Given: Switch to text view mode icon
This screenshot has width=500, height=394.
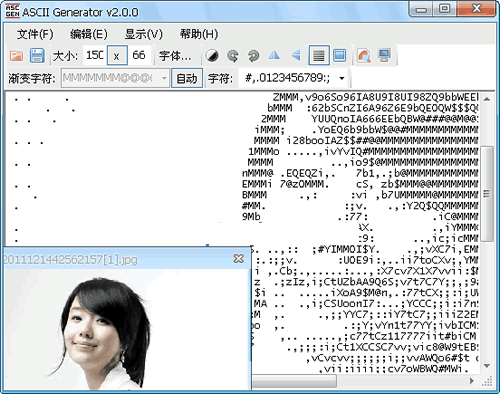Looking at the screenshot, I should (319, 55).
